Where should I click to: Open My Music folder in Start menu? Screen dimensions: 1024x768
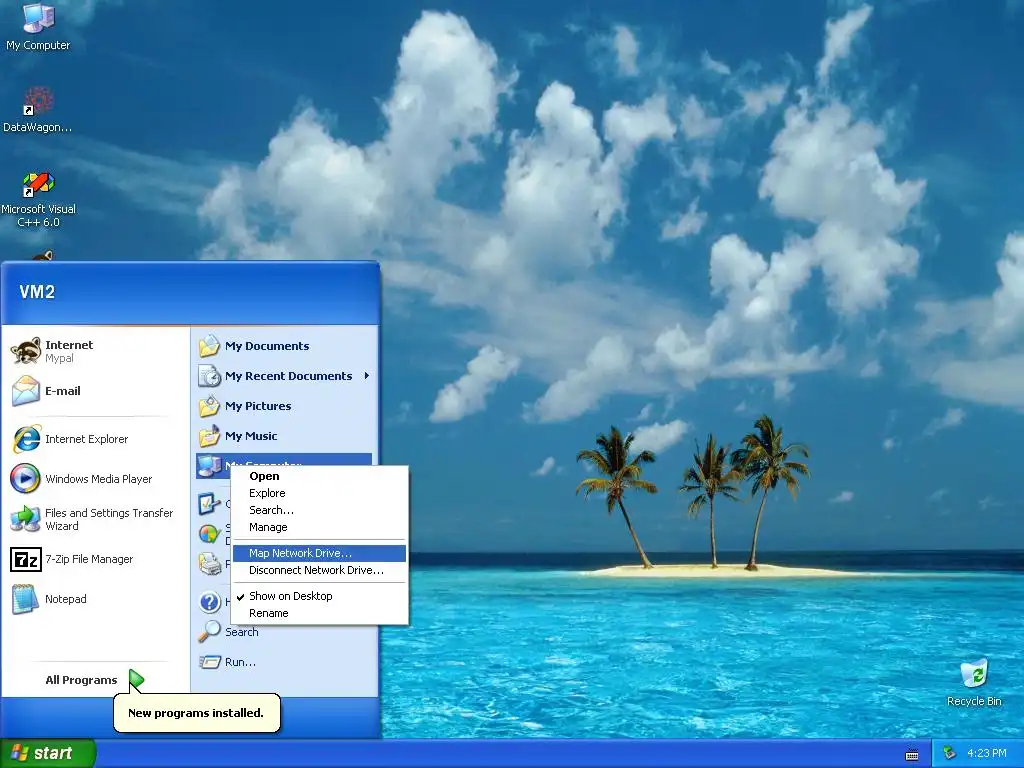tap(284, 436)
